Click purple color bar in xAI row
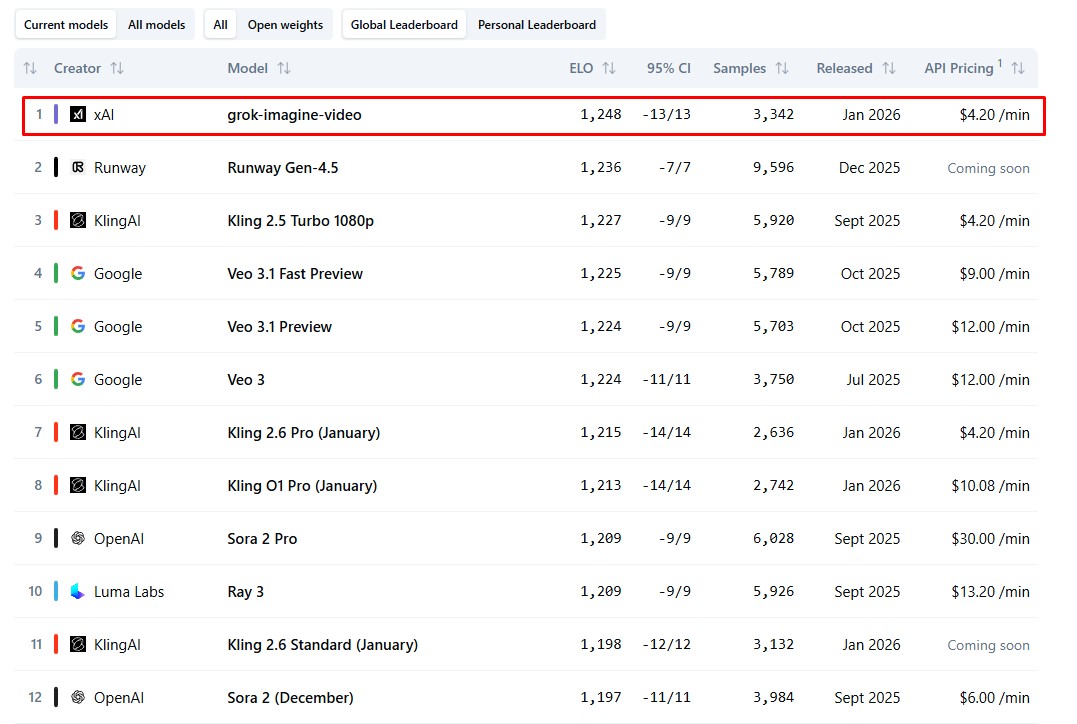 [x=56, y=114]
